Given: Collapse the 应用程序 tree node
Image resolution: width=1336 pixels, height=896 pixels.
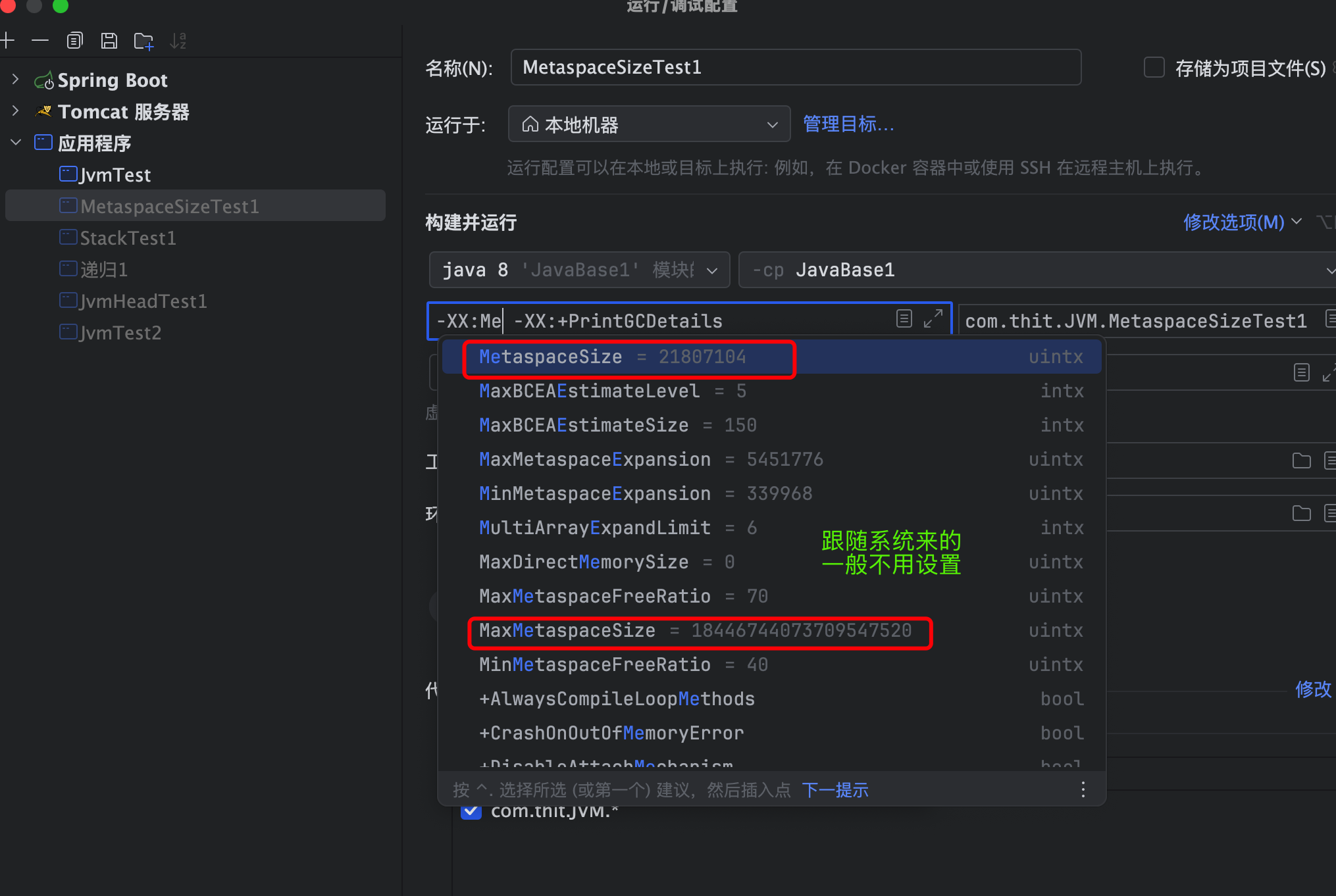Looking at the screenshot, I should click(16, 143).
